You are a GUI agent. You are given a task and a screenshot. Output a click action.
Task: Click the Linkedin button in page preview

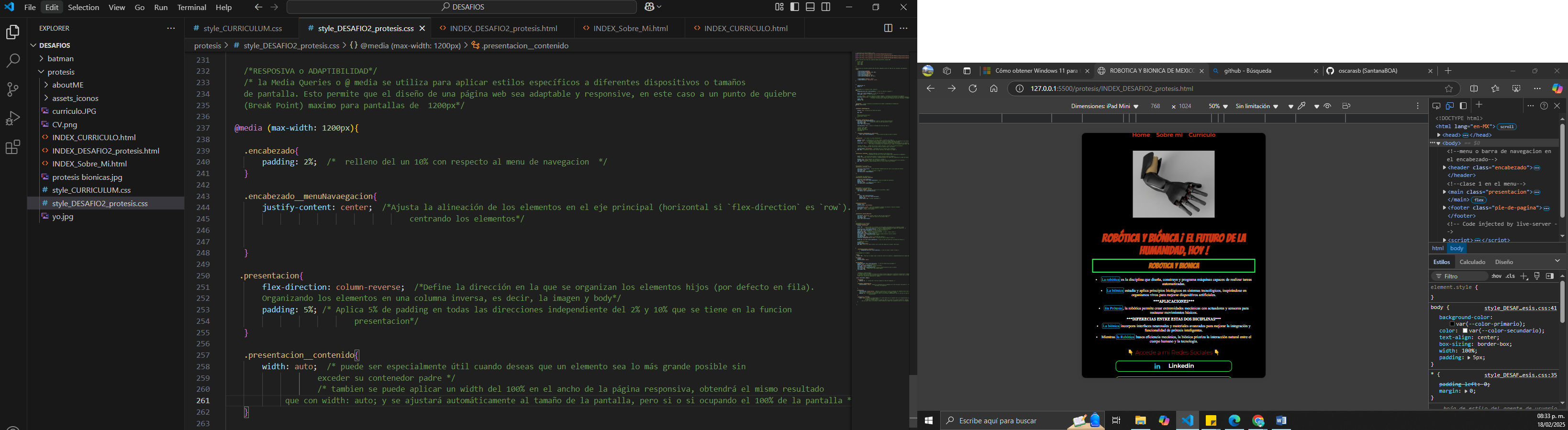click(1174, 366)
